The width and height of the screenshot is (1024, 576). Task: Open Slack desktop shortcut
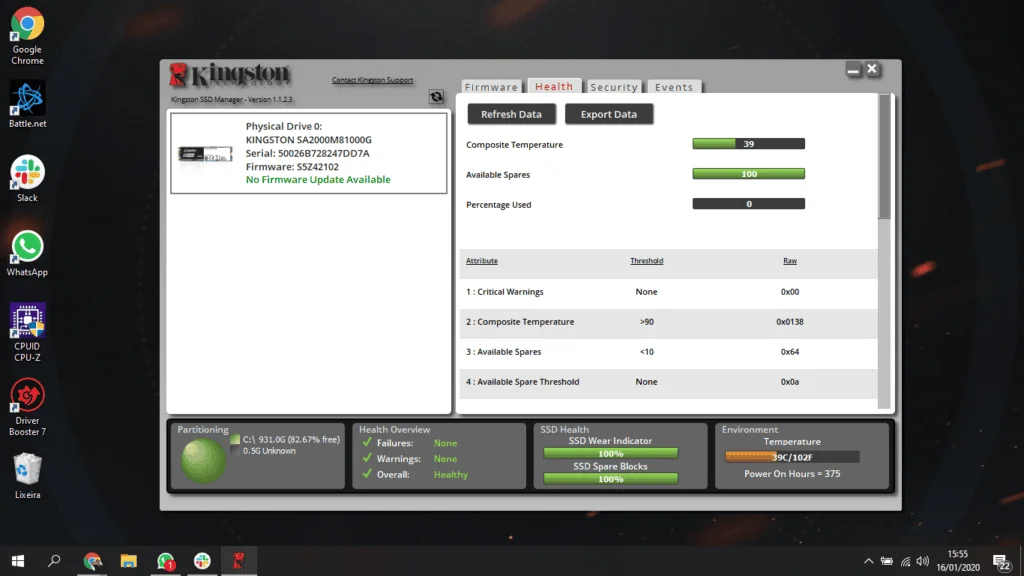click(27, 178)
